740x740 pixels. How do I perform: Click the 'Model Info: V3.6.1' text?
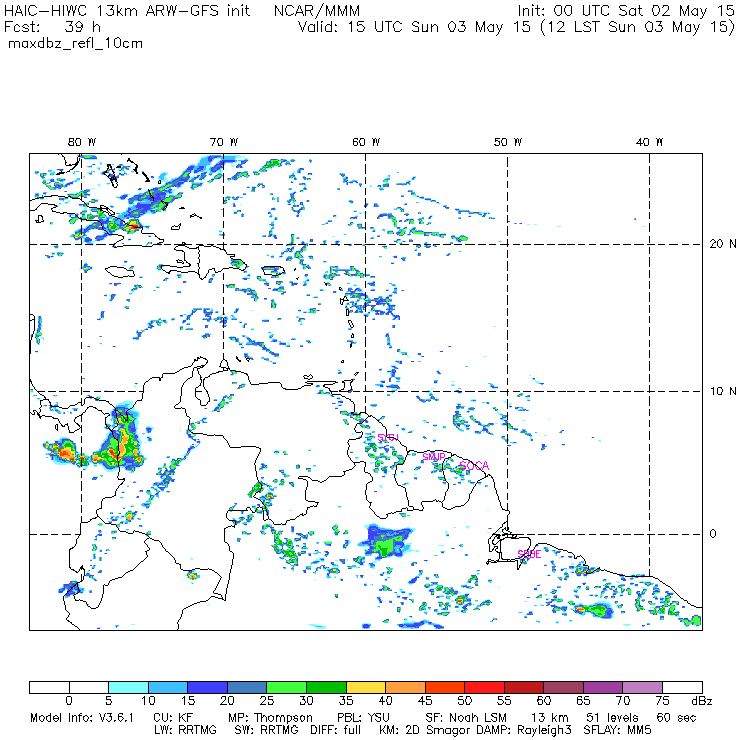tap(82, 718)
